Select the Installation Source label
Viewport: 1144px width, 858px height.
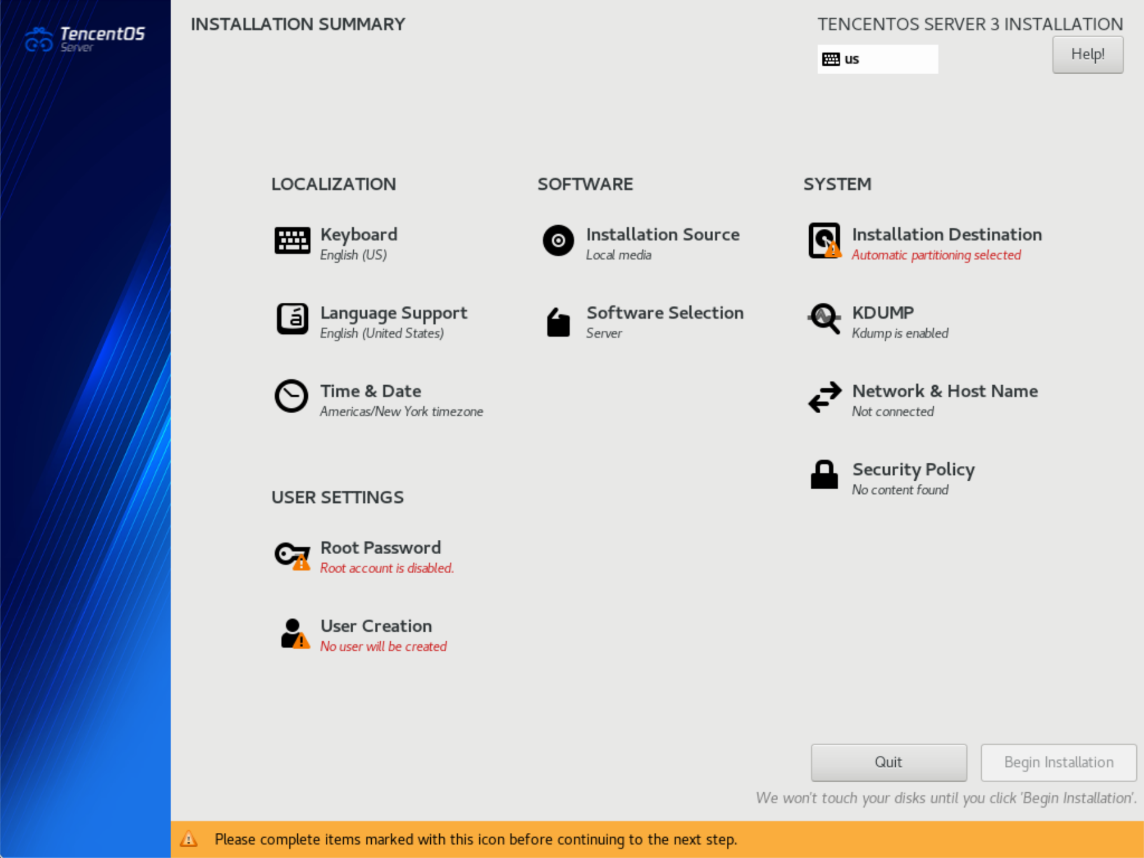662,234
